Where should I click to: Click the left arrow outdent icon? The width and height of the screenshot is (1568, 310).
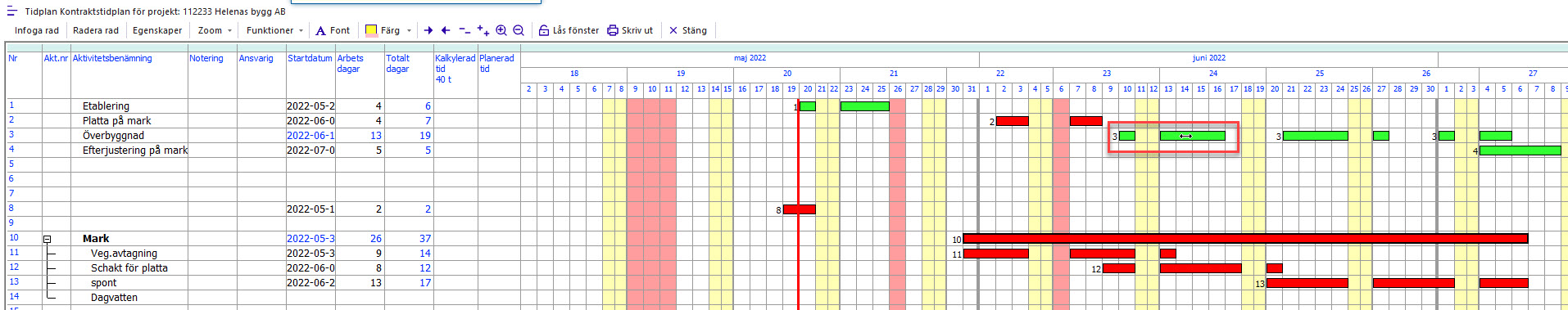click(446, 30)
